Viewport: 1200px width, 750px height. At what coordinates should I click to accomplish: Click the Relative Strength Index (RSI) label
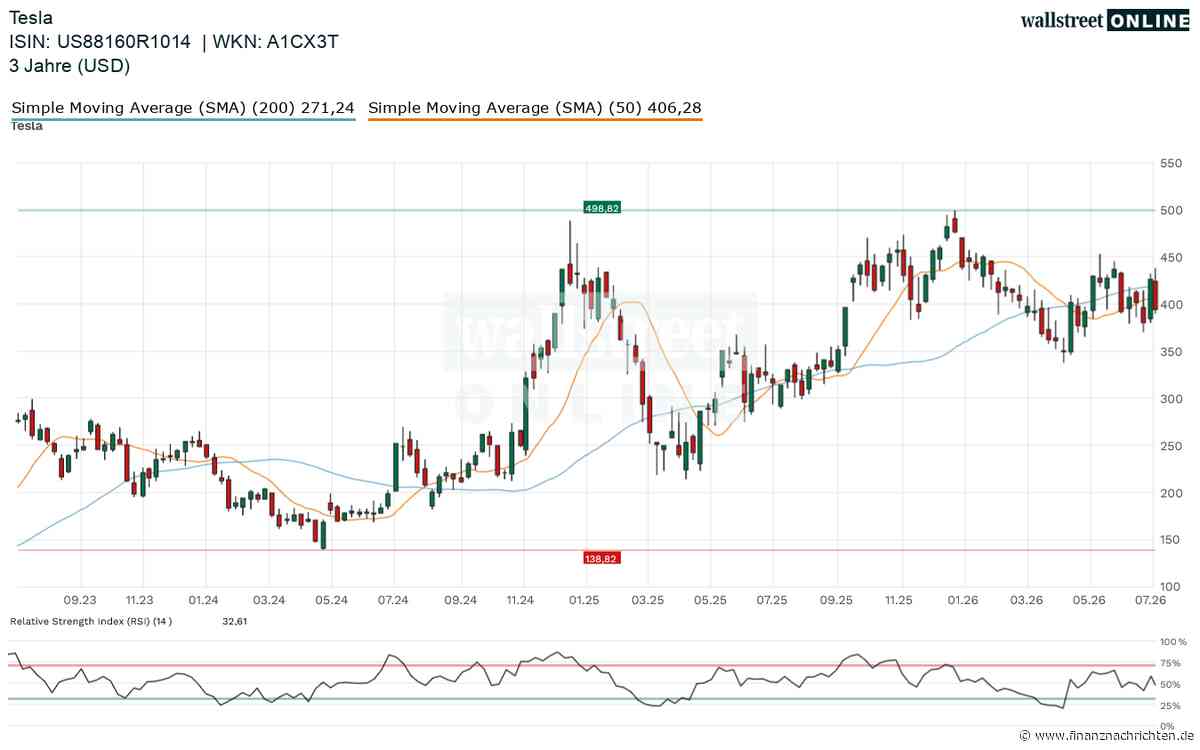tap(91, 621)
